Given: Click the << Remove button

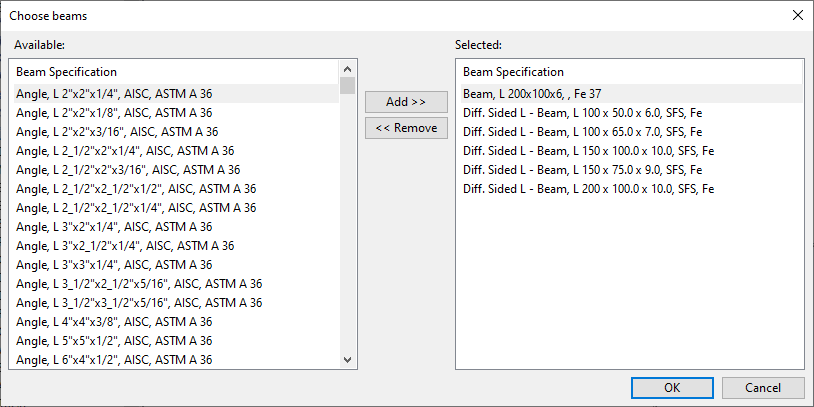Looking at the screenshot, I should (406, 128).
